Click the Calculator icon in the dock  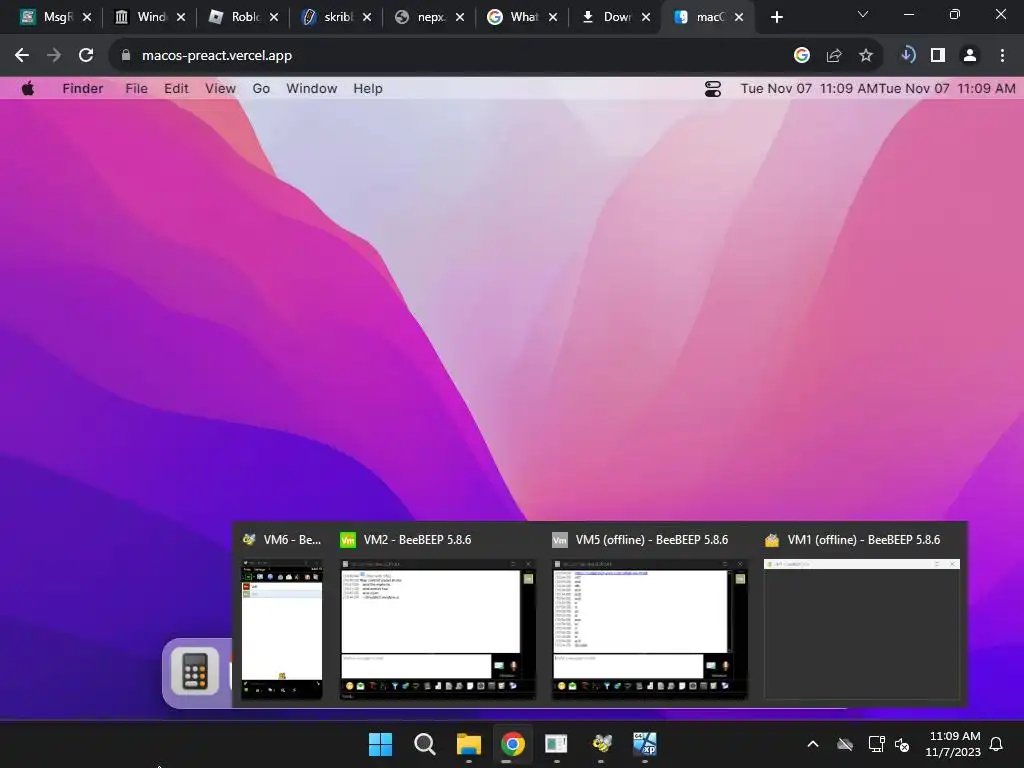coord(195,671)
